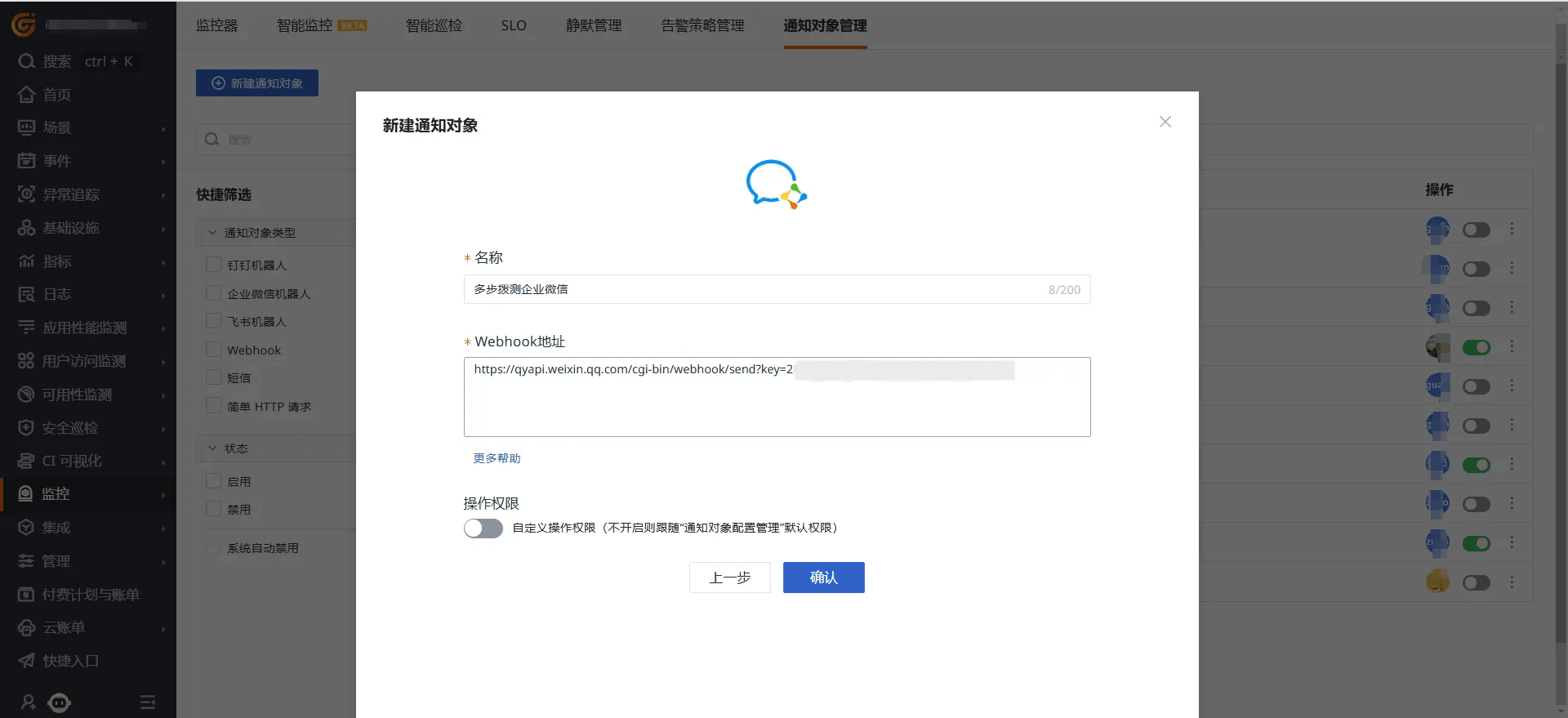Enable the custom operation permission toggle
Image resolution: width=1568 pixels, height=718 pixels.
pyautogui.click(x=483, y=528)
